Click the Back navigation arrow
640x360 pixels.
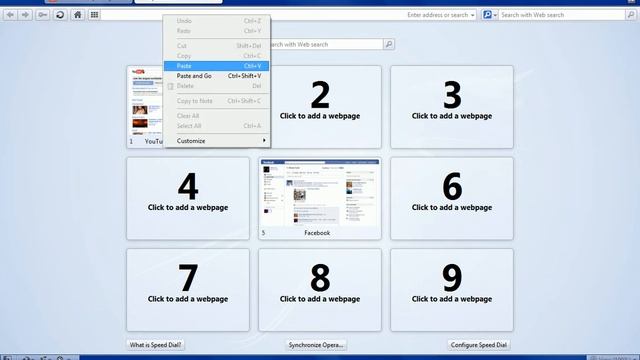[x=10, y=15]
